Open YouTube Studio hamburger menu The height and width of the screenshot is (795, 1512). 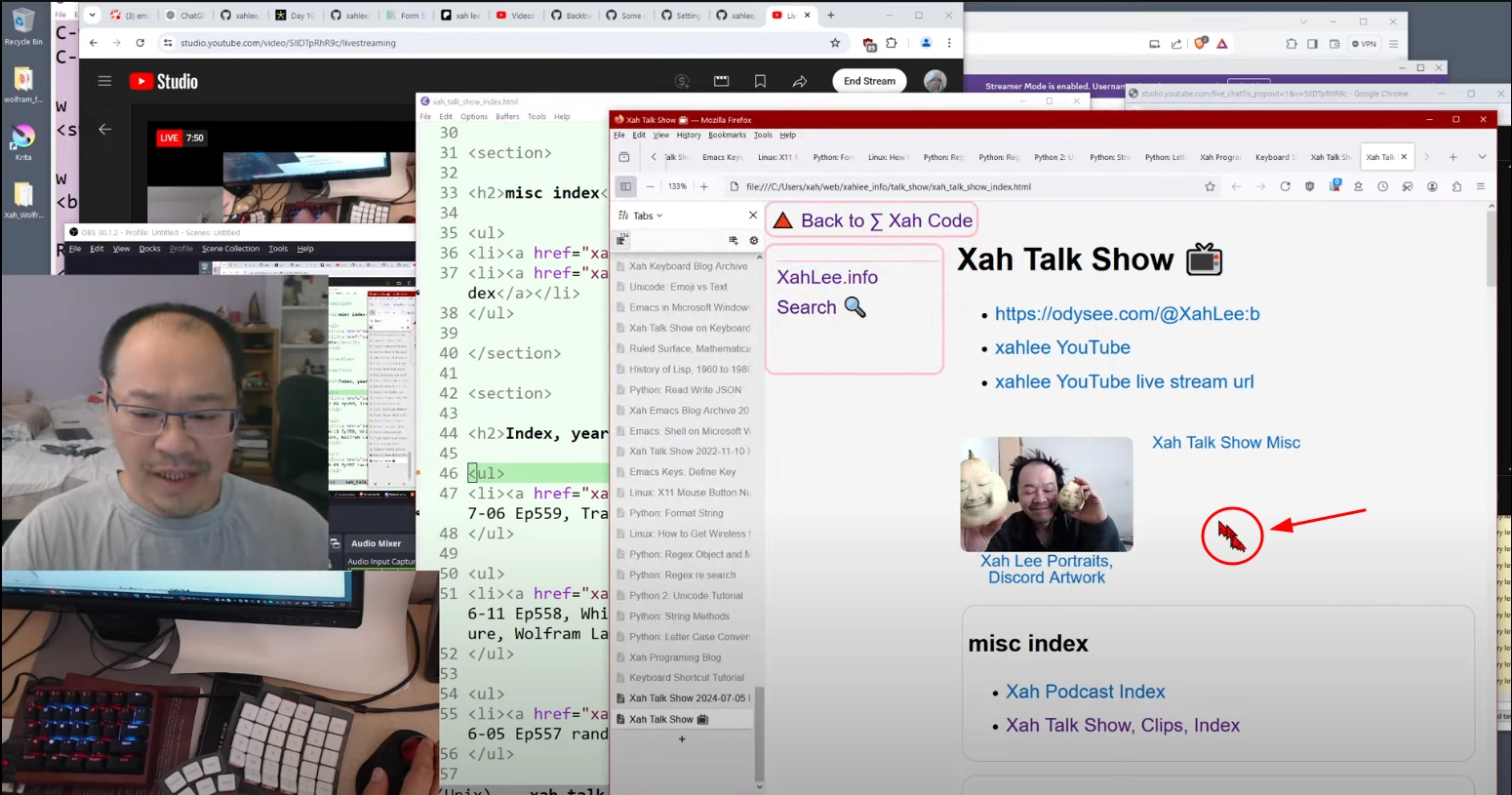[x=104, y=82]
